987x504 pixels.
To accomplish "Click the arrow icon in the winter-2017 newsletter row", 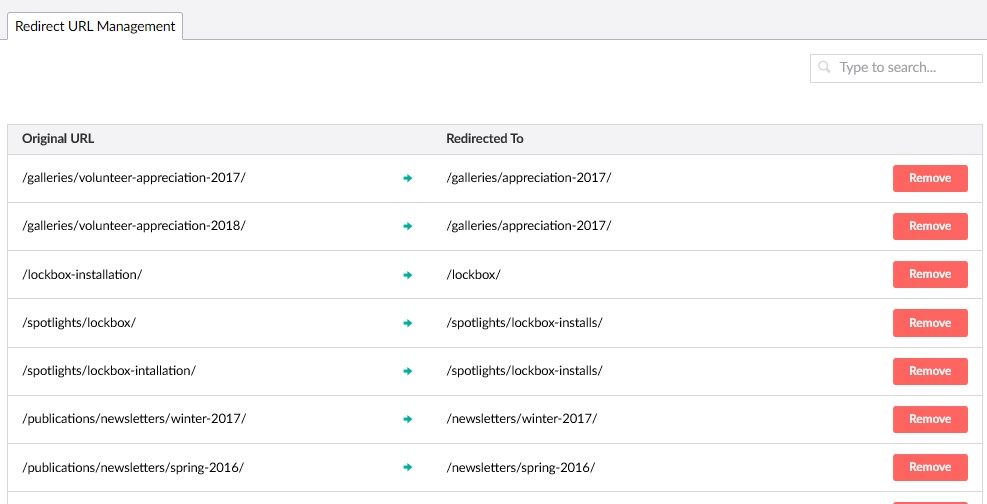I will 407,419.
